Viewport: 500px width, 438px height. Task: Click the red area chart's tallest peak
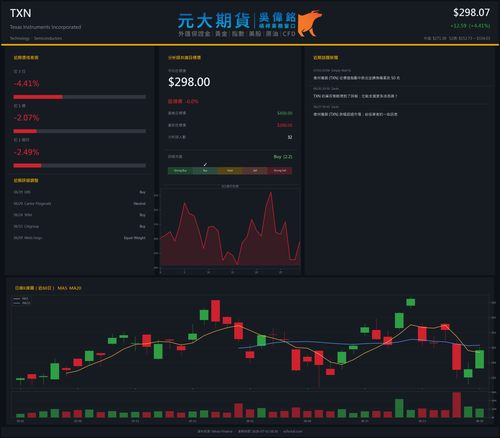(x=271, y=193)
